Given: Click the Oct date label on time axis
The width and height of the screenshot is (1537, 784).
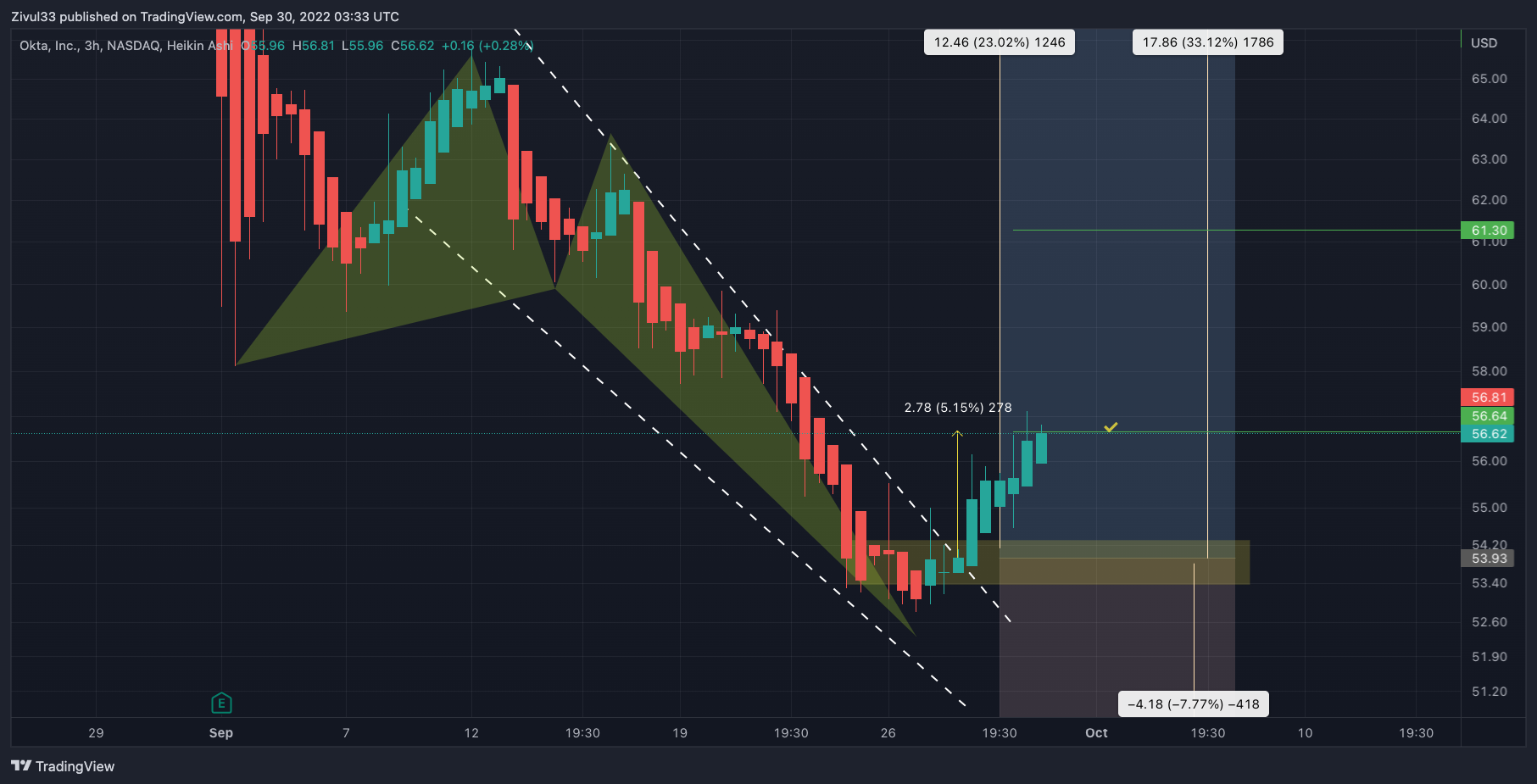Looking at the screenshot, I should [x=1096, y=733].
